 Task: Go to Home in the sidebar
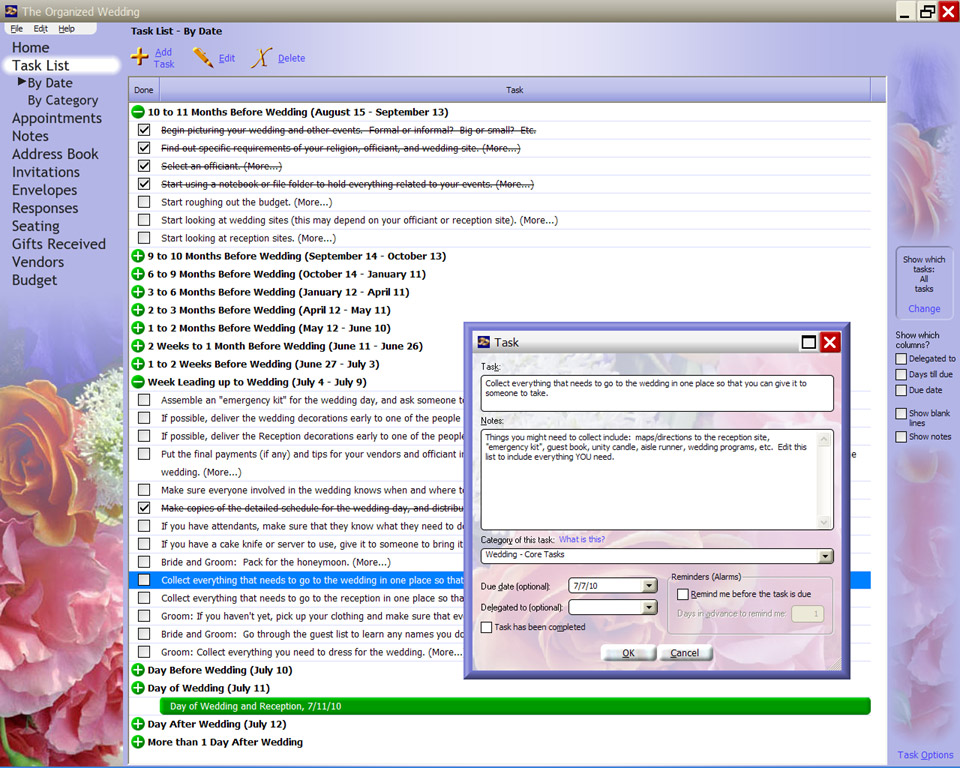point(31,48)
